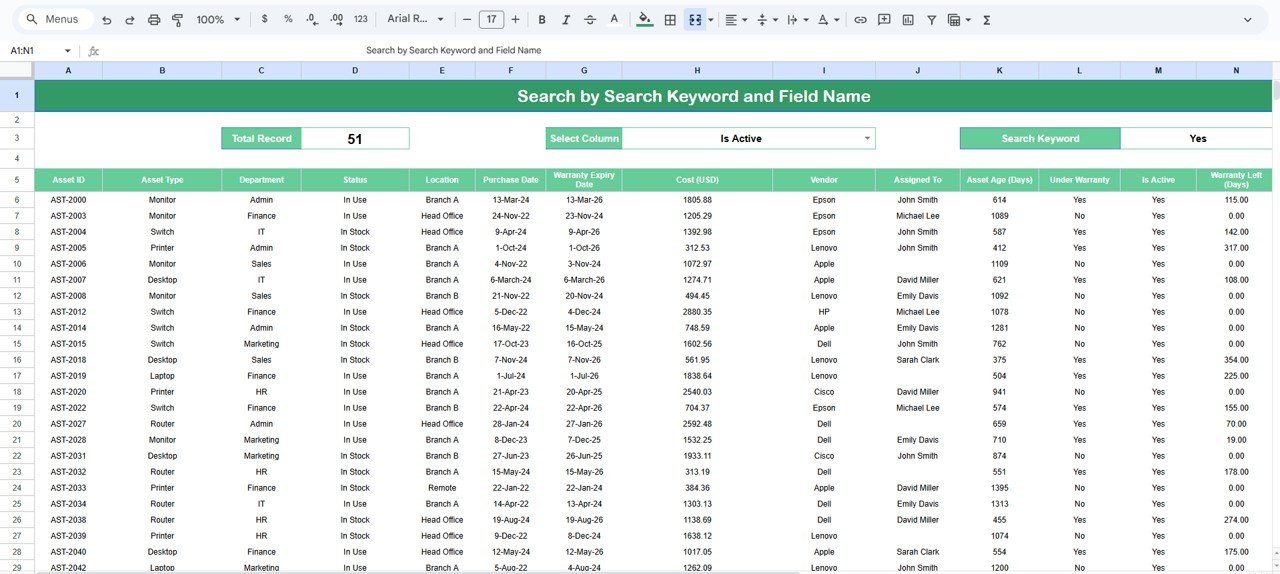Click the Print icon
The width and height of the screenshot is (1280, 574).
(x=154, y=20)
